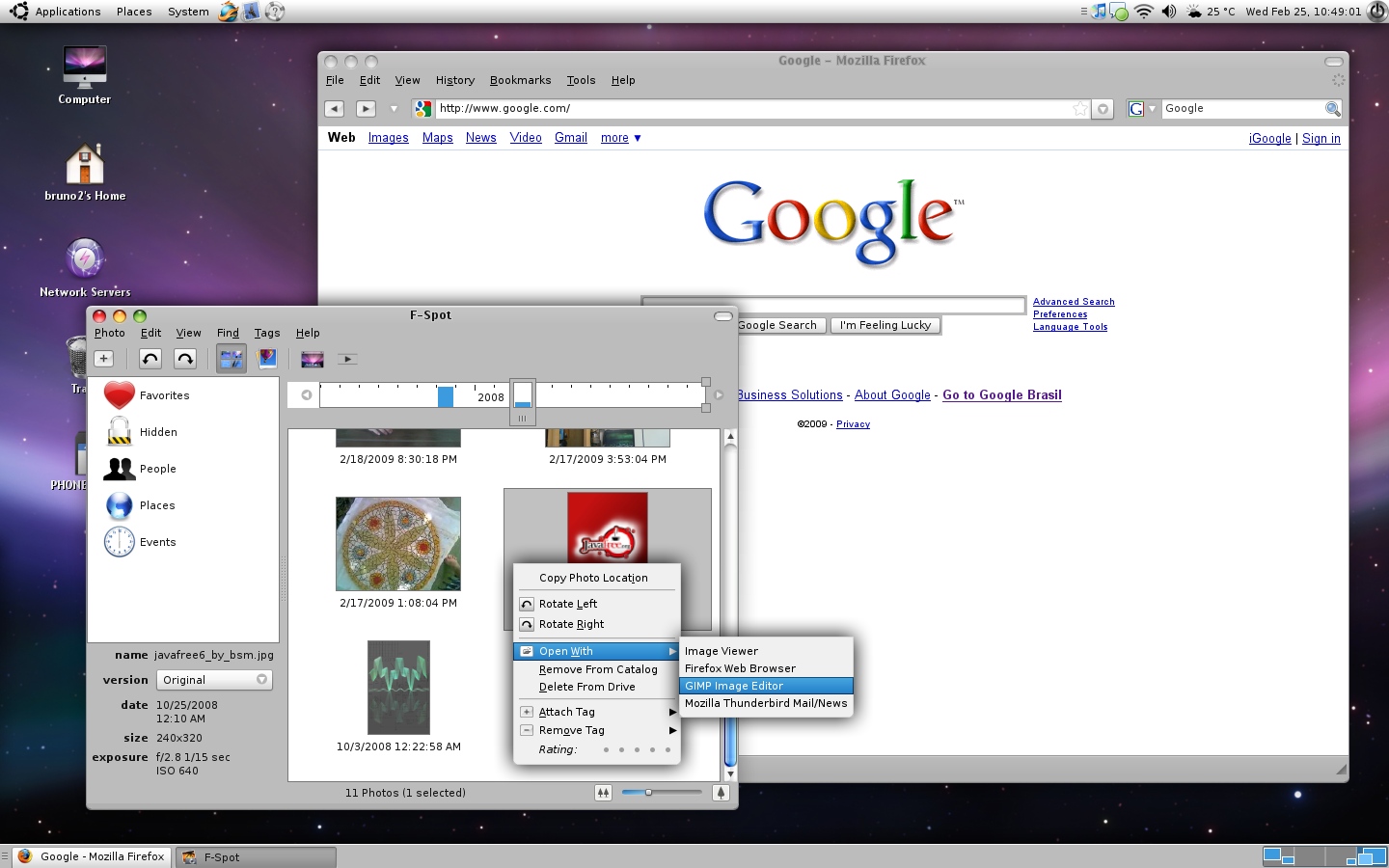Select Delete From Drive
This screenshot has width=1389, height=868.
tap(596, 687)
